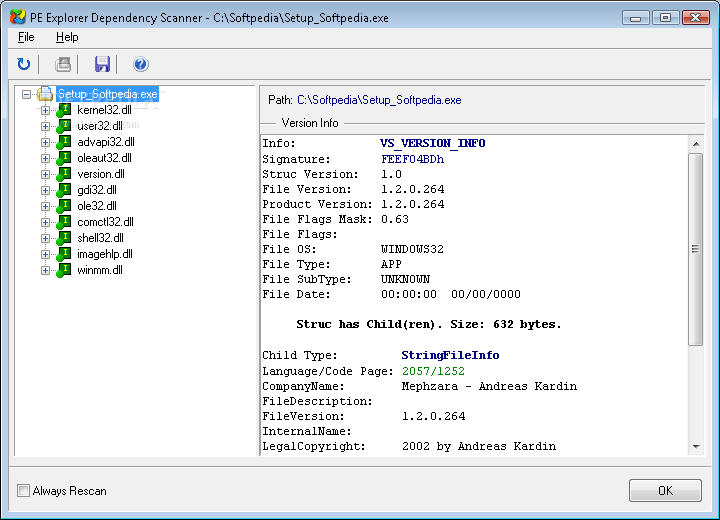The height and width of the screenshot is (520, 720).
Task: Click the winmm.dll module icon
Action: click(64, 271)
